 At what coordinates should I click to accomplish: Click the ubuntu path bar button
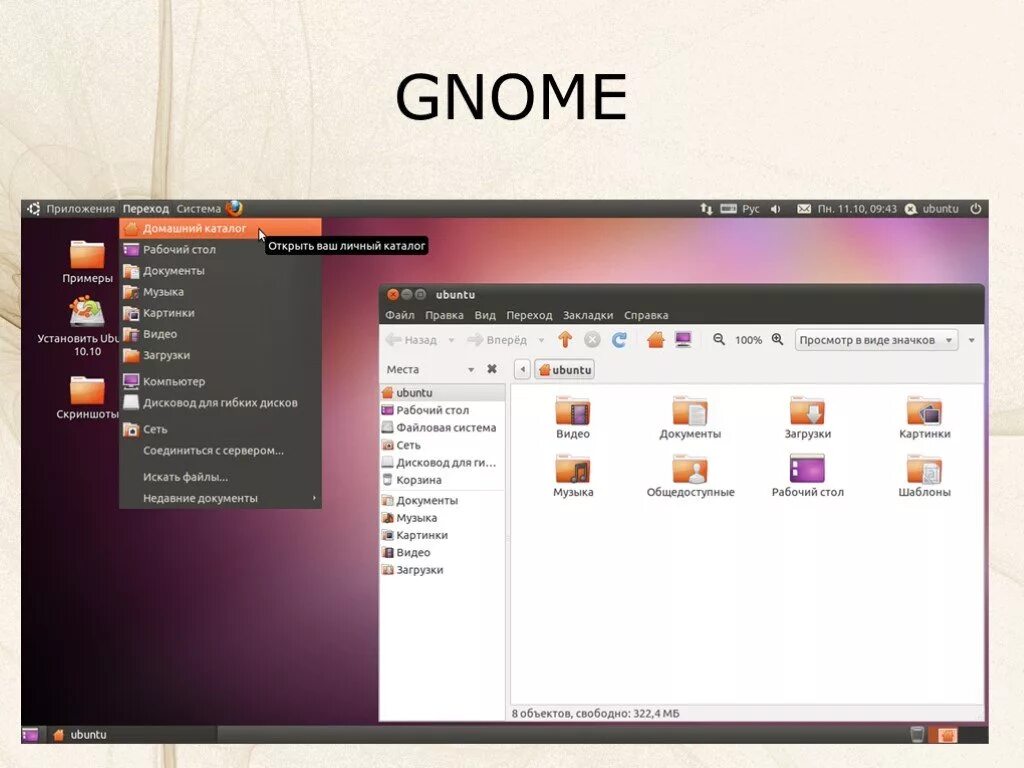click(565, 370)
